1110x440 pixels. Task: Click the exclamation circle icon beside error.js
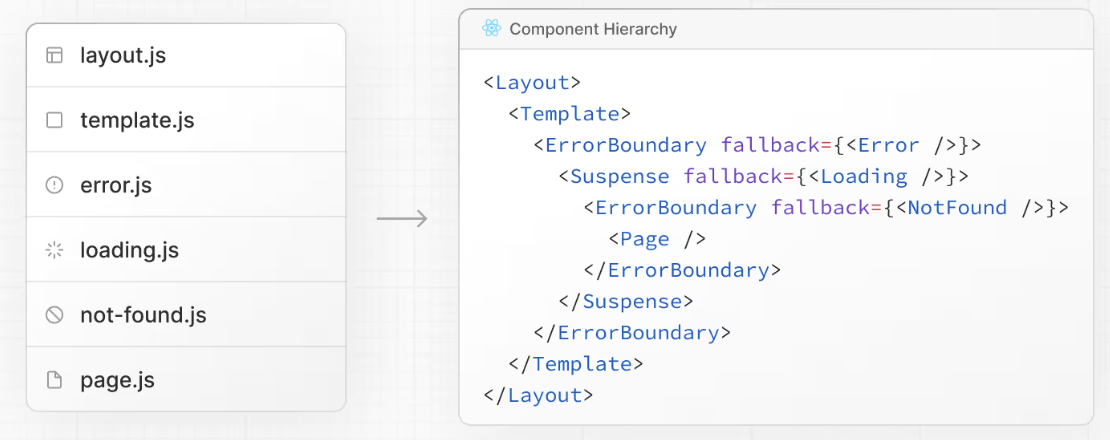(55, 186)
